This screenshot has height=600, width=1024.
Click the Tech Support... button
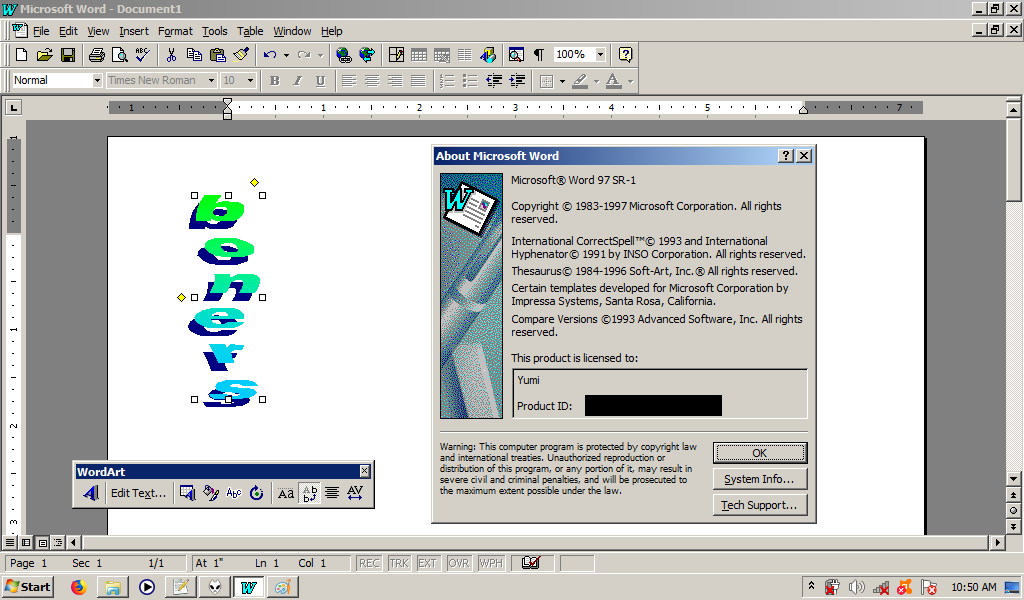pos(760,505)
